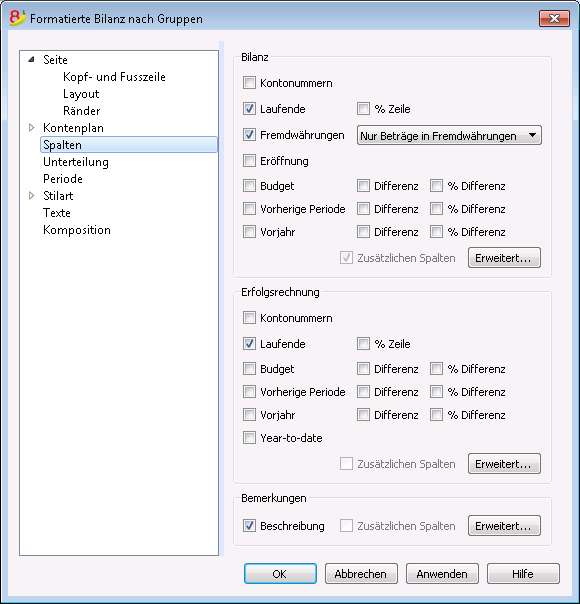Tick the Eröffnung checkbox
Viewport: 580px width, 604px height.
click(249, 161)
